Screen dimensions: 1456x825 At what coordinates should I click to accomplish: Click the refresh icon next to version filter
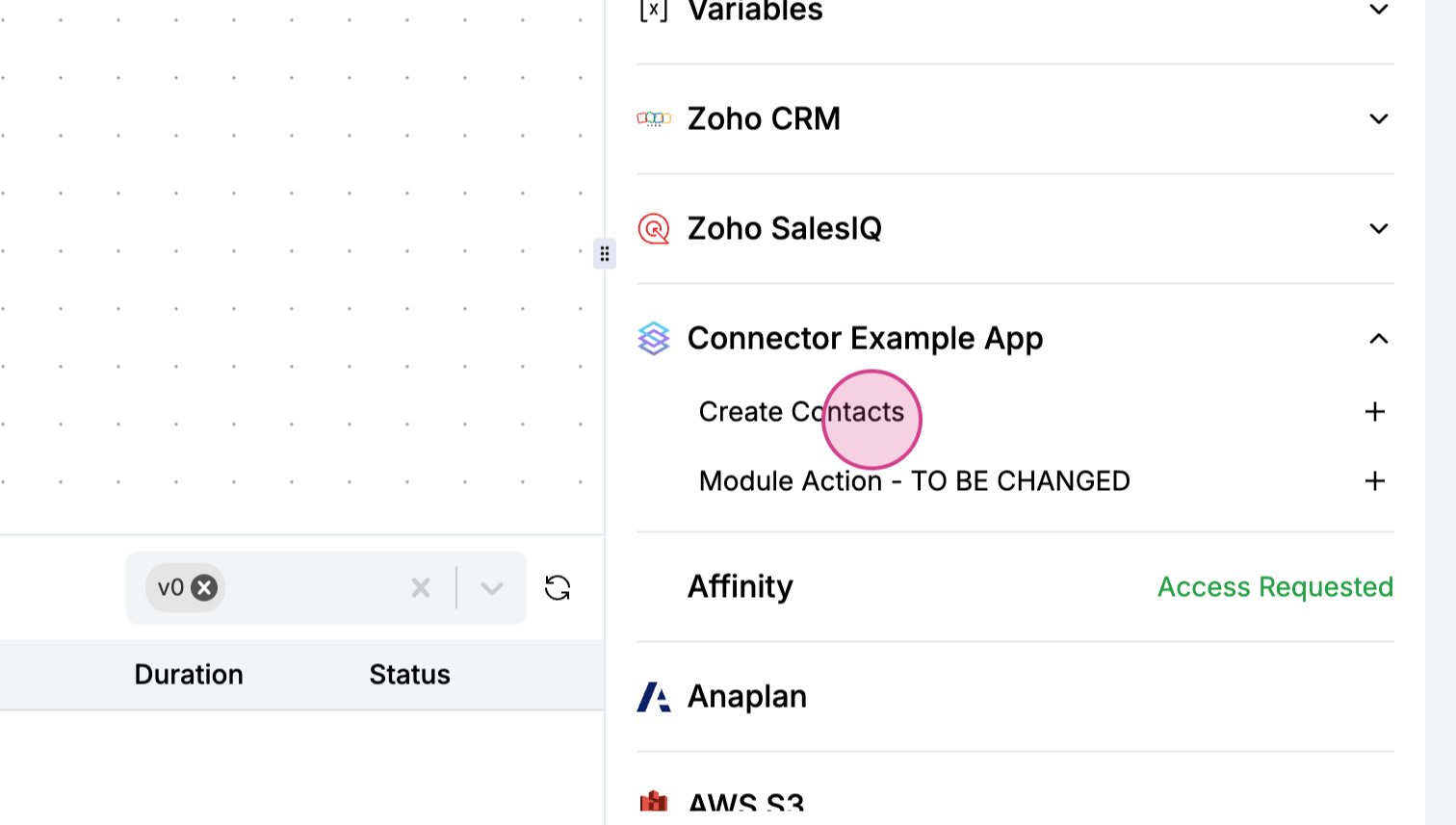[558, 587]
